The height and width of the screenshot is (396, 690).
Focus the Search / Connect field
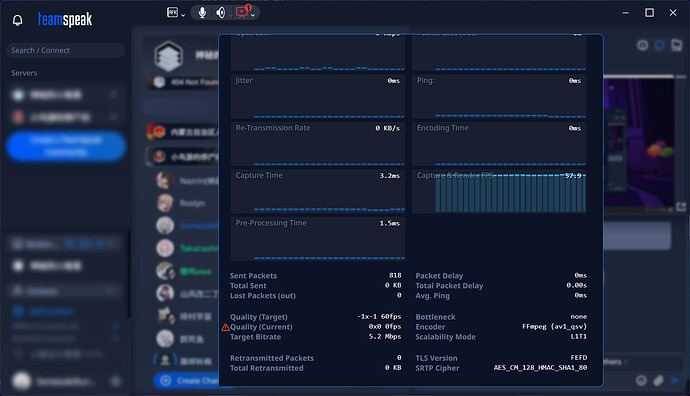[x=65, y=51]
